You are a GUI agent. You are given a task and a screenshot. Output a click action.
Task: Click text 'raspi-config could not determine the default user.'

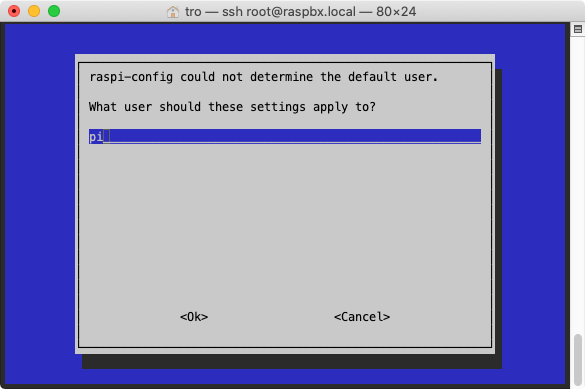[263, 77]
